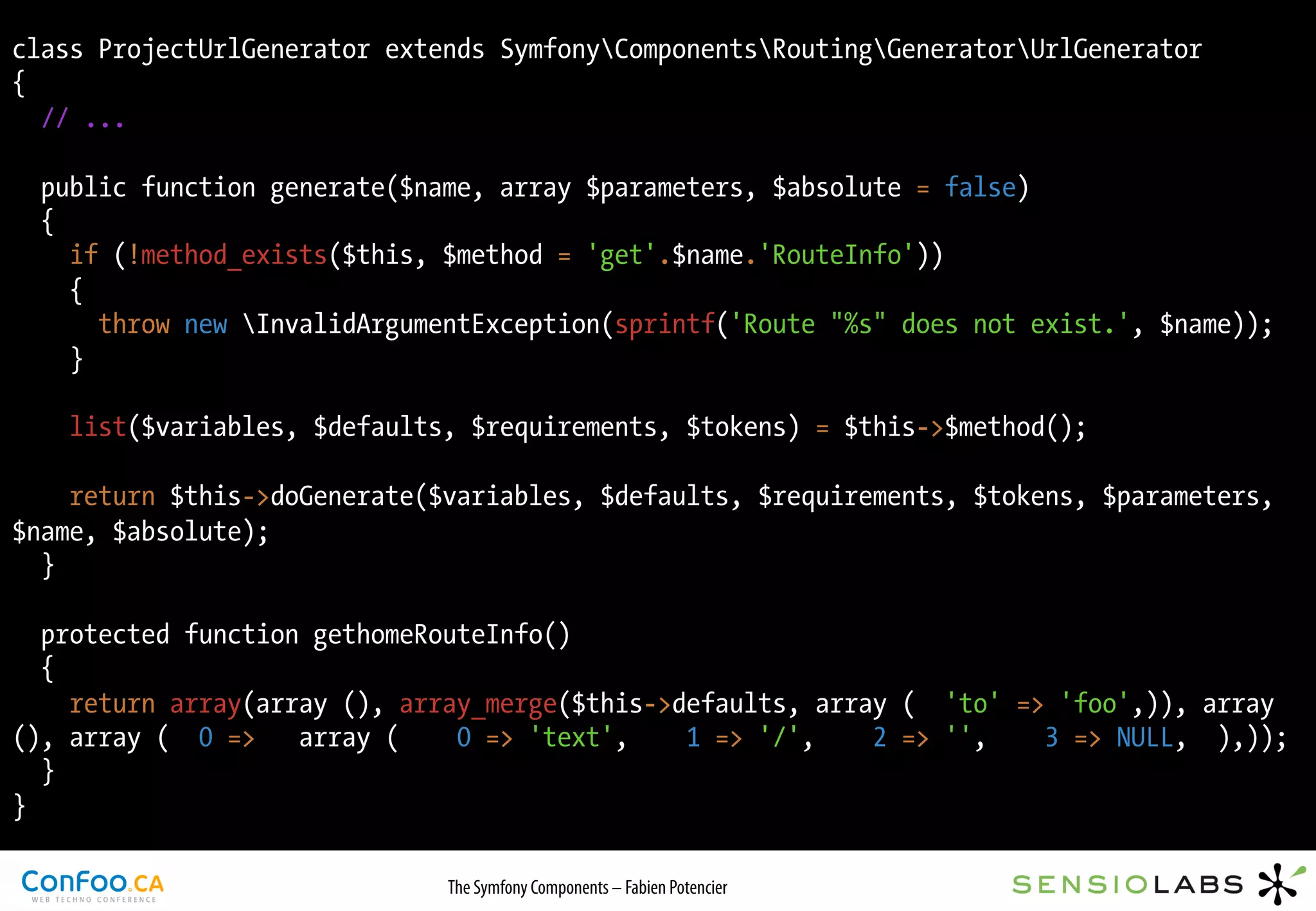Click '\InvalidArgumentException' class name
Image resolution: width=1316 pixels, height=911 pixels.
(422, 324)
